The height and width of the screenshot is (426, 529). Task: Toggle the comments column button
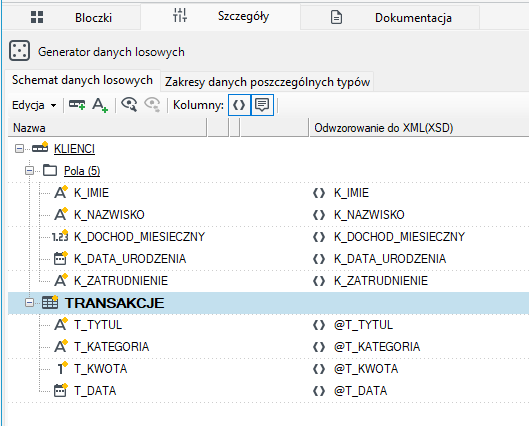click(x=262, y=105)
